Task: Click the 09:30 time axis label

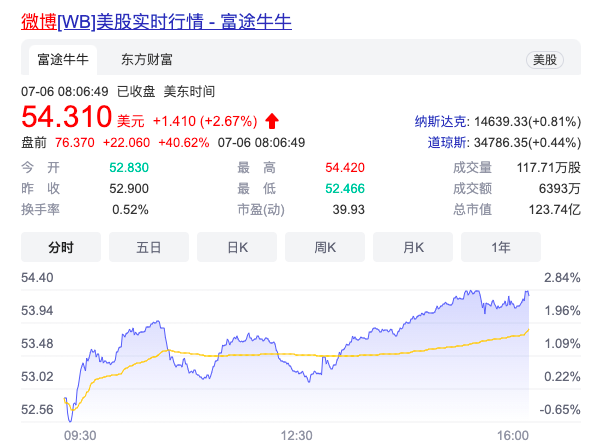Action: 80,434
